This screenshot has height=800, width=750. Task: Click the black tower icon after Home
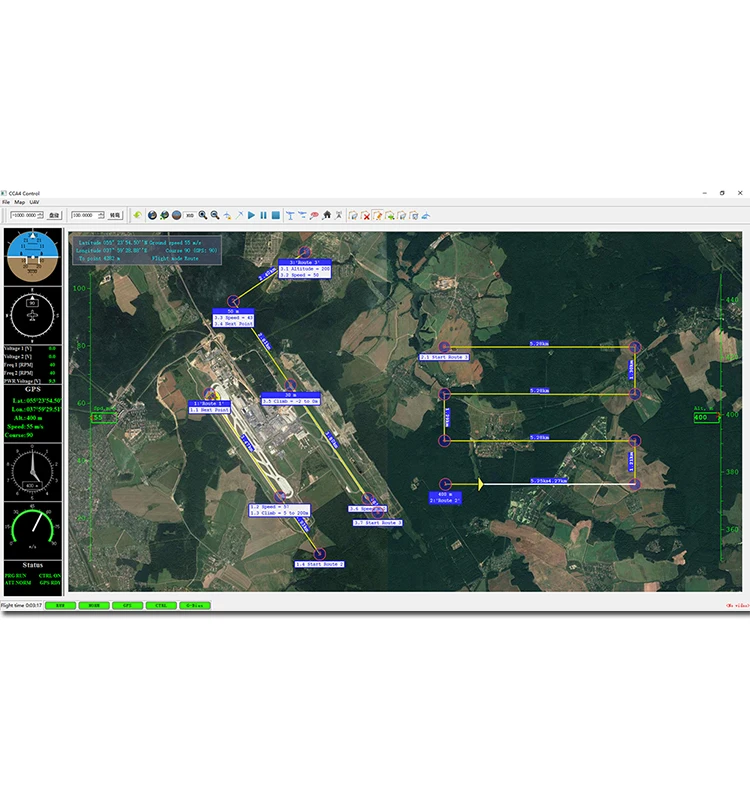(339, 215)
